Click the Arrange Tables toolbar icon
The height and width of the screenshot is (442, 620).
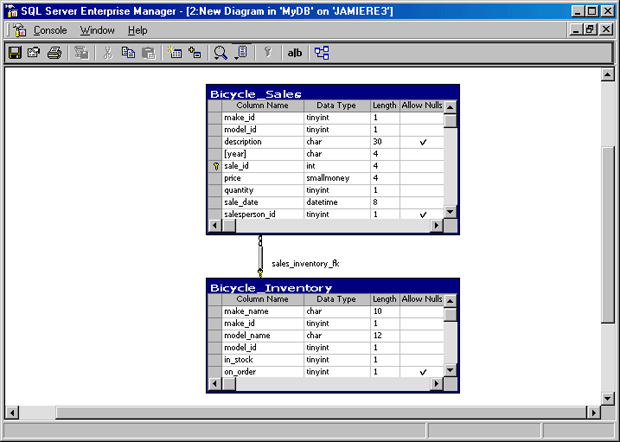pos(322,52)
